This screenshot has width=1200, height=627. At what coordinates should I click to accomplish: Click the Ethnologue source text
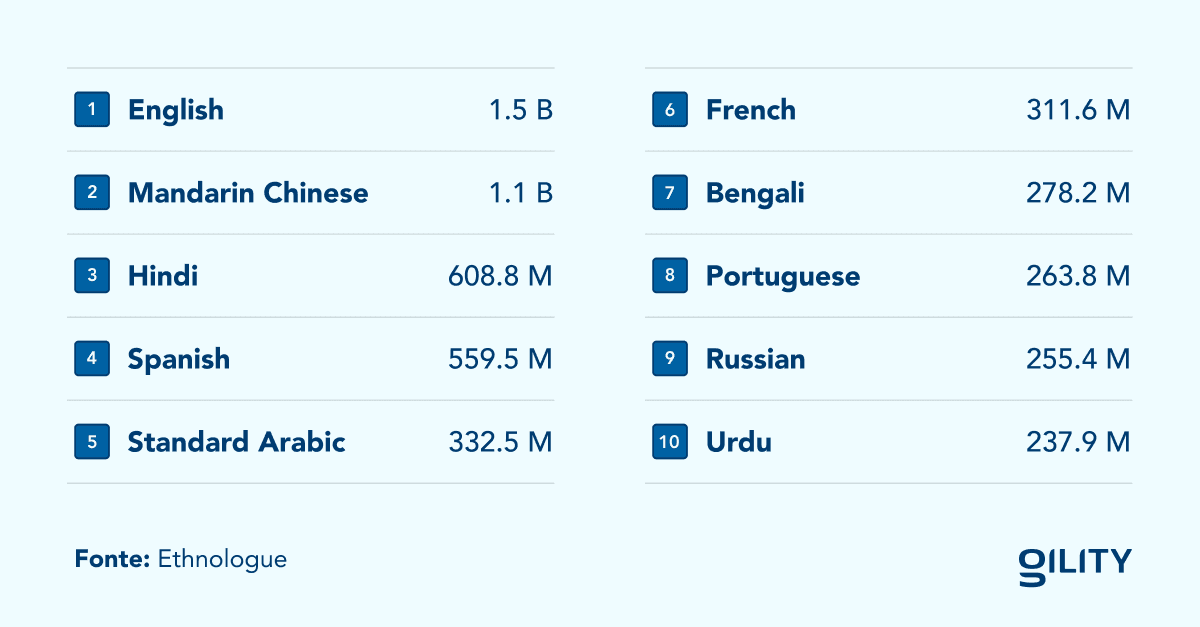coord(222,559)
